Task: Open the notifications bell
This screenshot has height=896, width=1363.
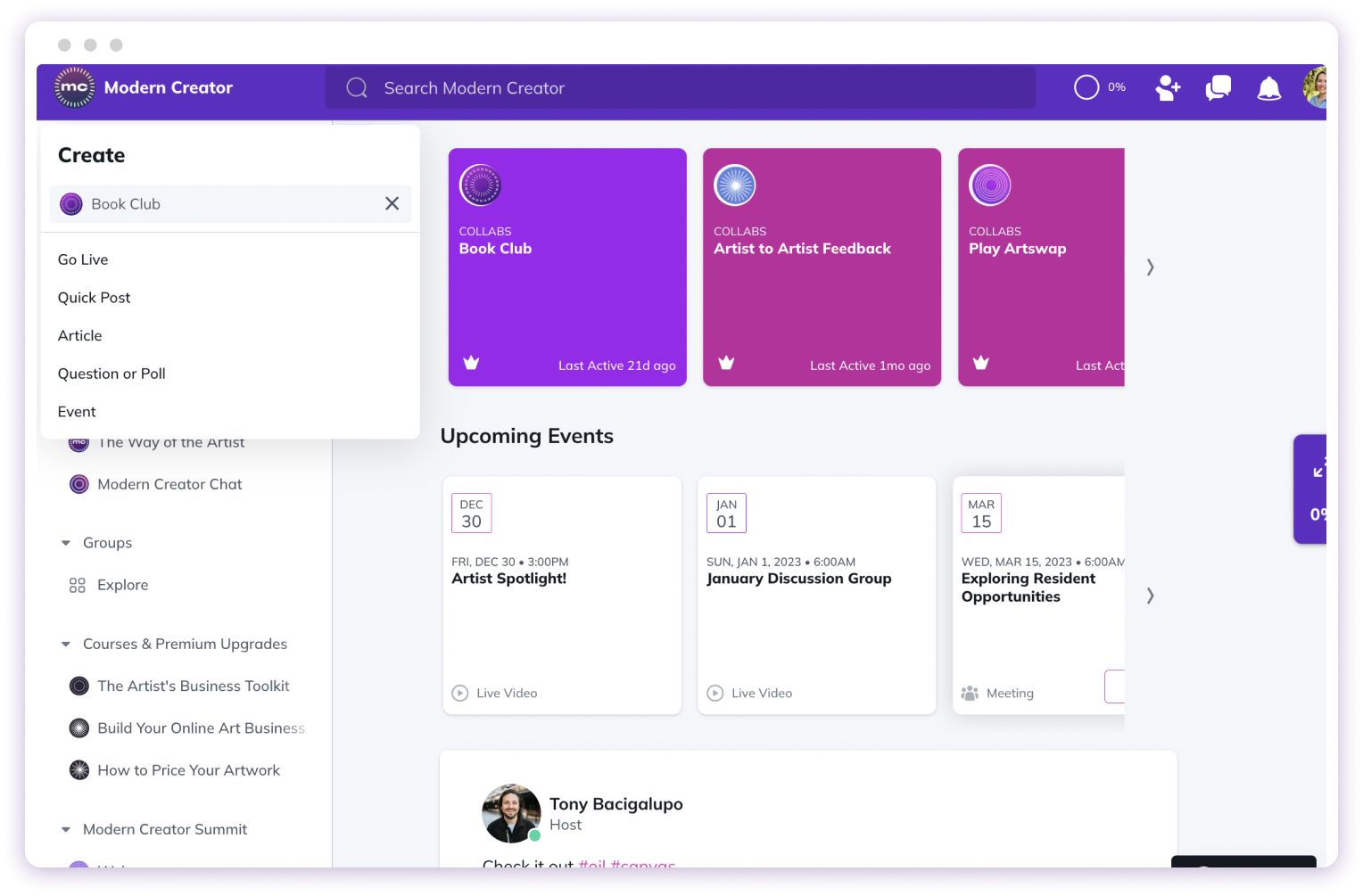Action: (x=1268, y=87)
